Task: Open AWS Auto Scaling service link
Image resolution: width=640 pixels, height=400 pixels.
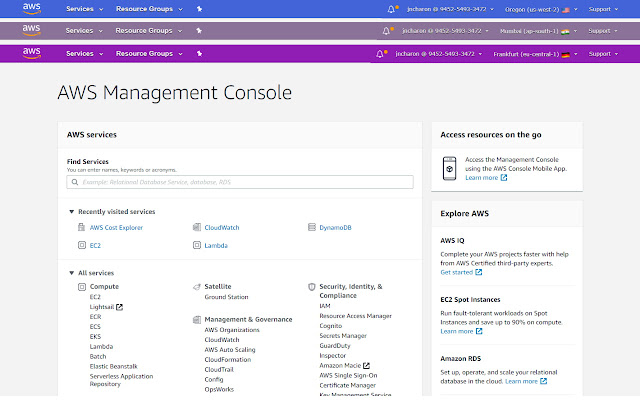Action: (x=230, y=350)
